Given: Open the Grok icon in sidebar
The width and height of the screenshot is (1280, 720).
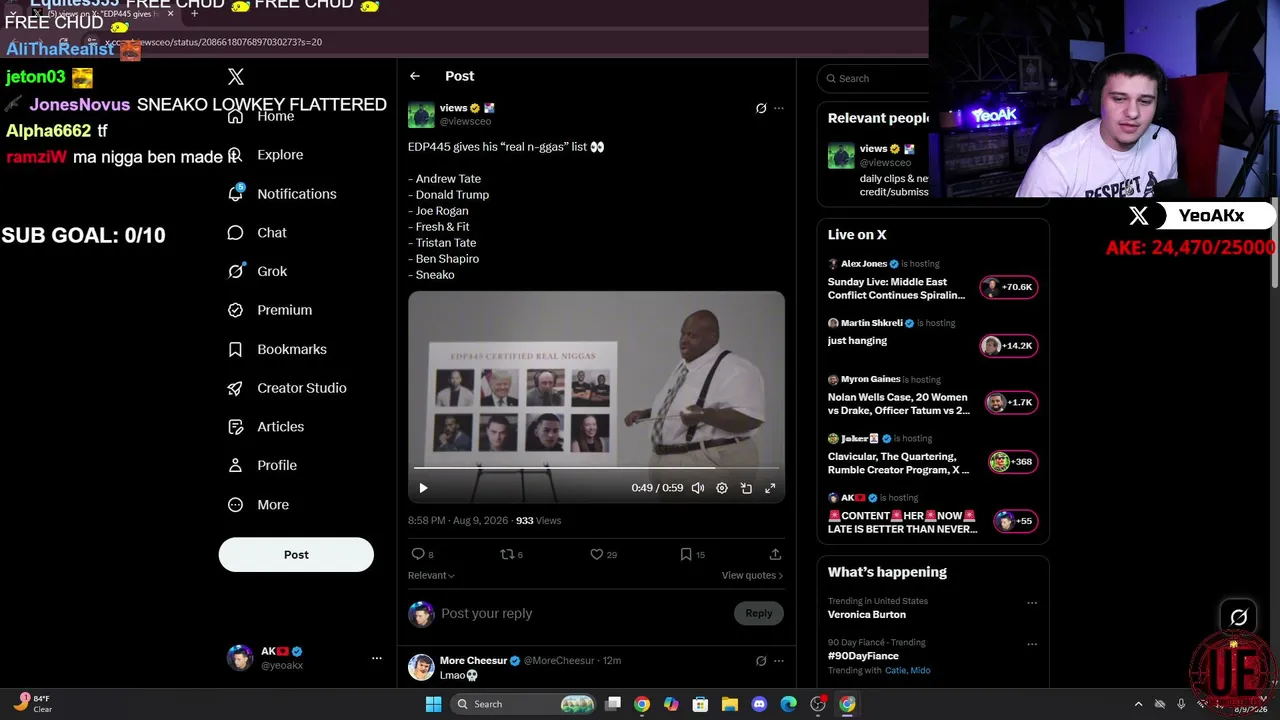Looking at the screenshot, I should 236,271.
